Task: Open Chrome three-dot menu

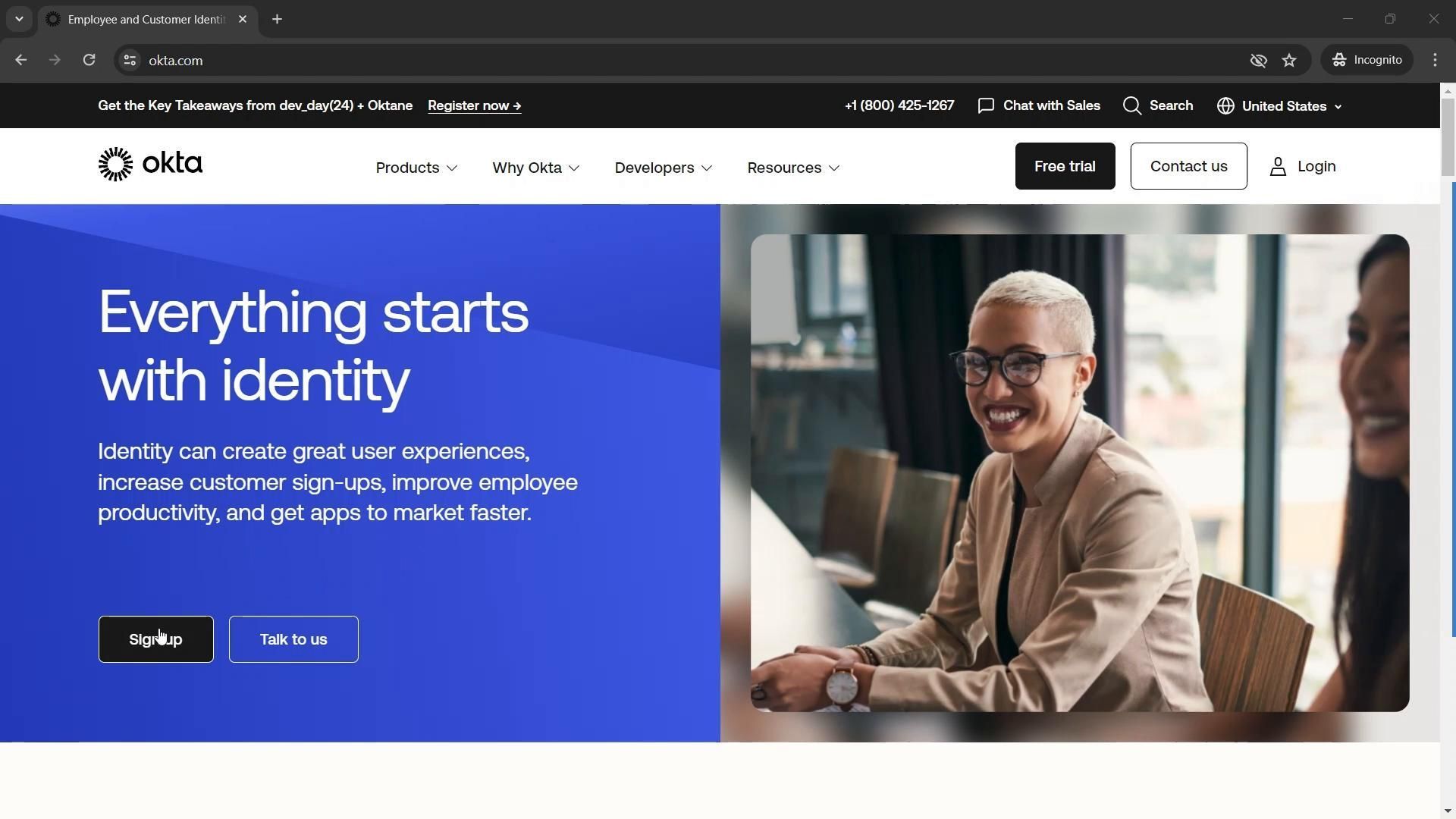Action: (1435, 61)
